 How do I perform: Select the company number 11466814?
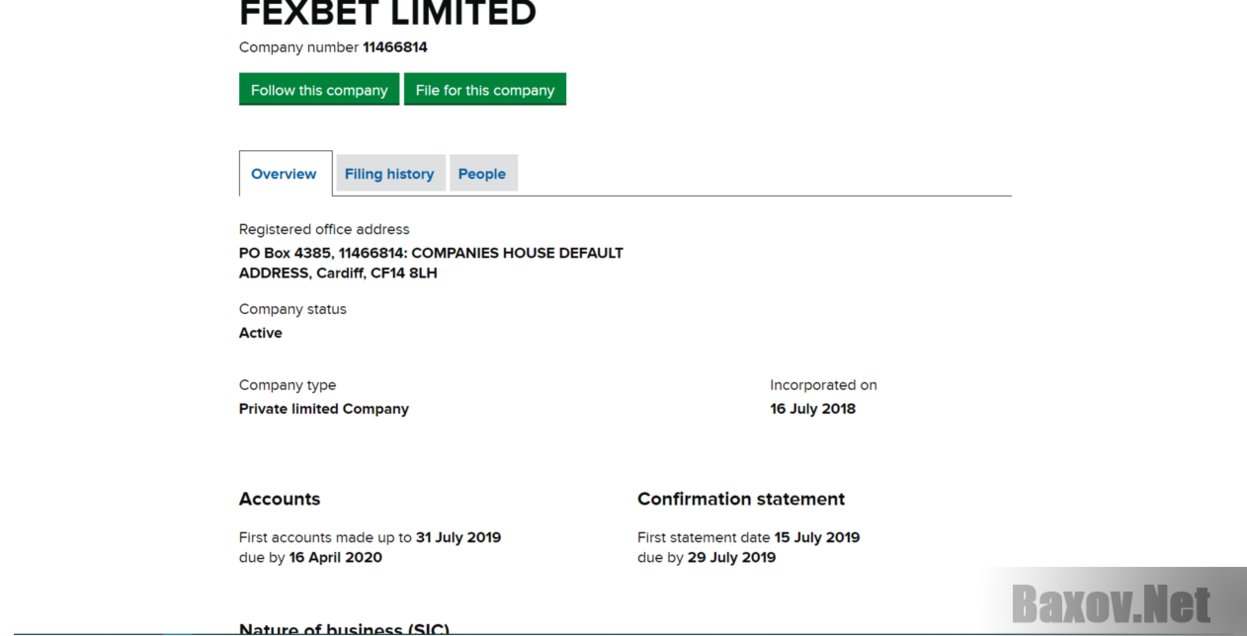click(x=395, y=47)
